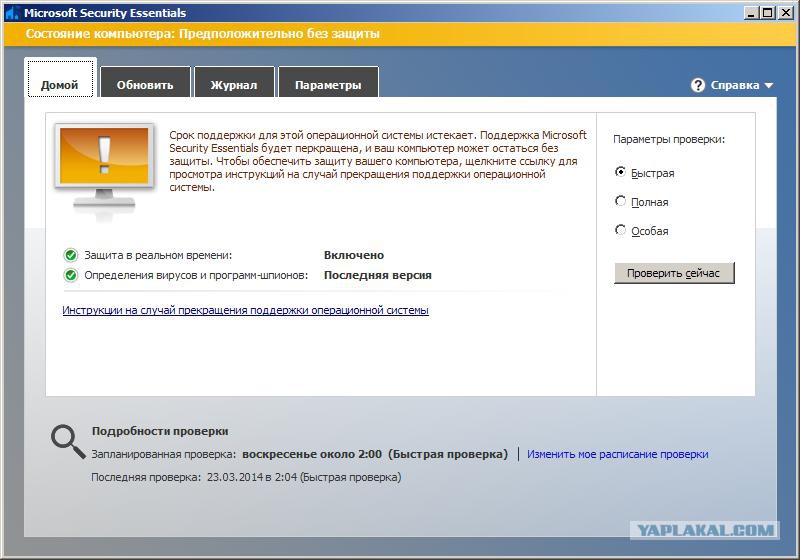This screenshot has height=560, width=800.
Task: Open the Параметры tab
Action: [328, 82]
